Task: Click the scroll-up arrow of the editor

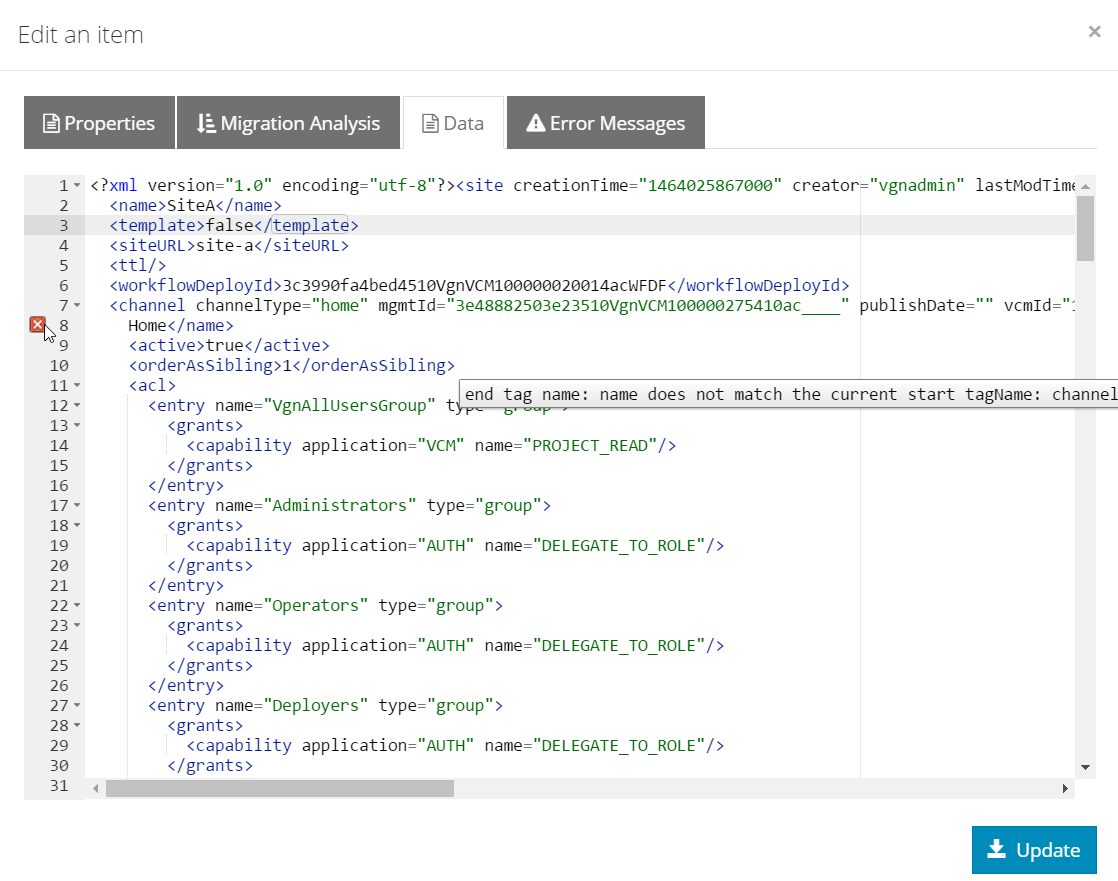Action: (1085, 186)
